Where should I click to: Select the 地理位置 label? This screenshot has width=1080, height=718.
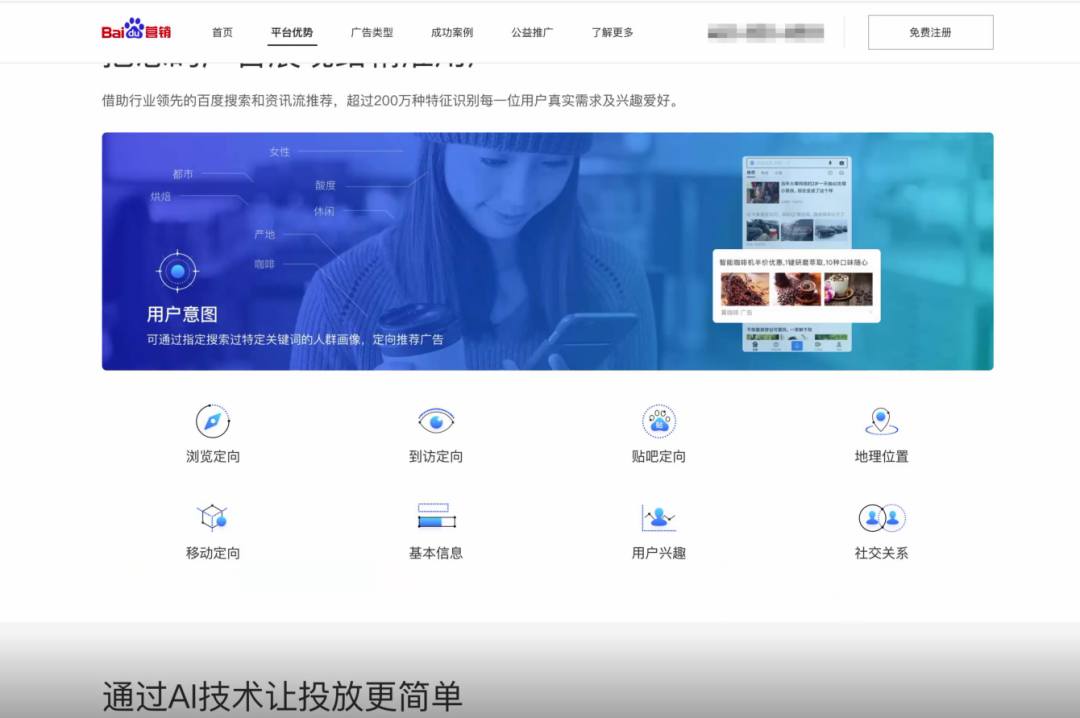tap(882, 456)
